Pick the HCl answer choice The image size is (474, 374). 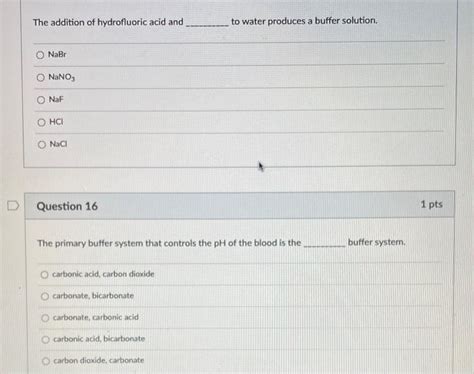[41, 122]
